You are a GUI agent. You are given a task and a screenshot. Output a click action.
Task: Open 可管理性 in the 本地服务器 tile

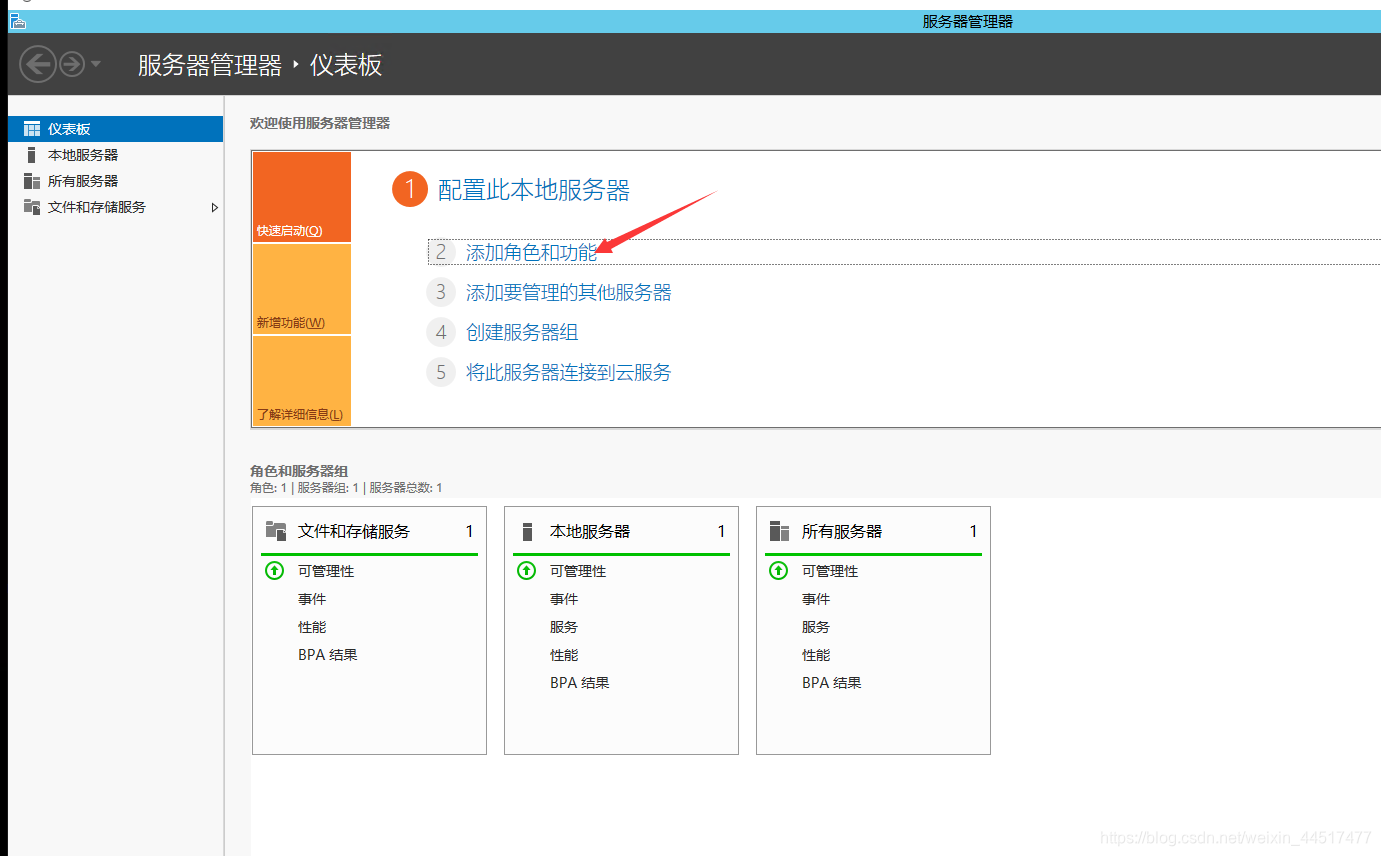tap(578, 571)
